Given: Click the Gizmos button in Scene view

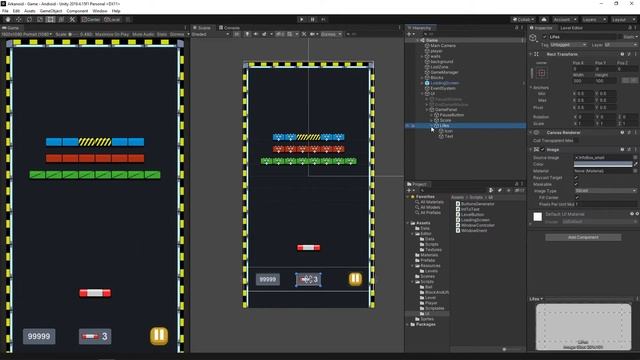Looking at the screenshot, I should (331, 34).
